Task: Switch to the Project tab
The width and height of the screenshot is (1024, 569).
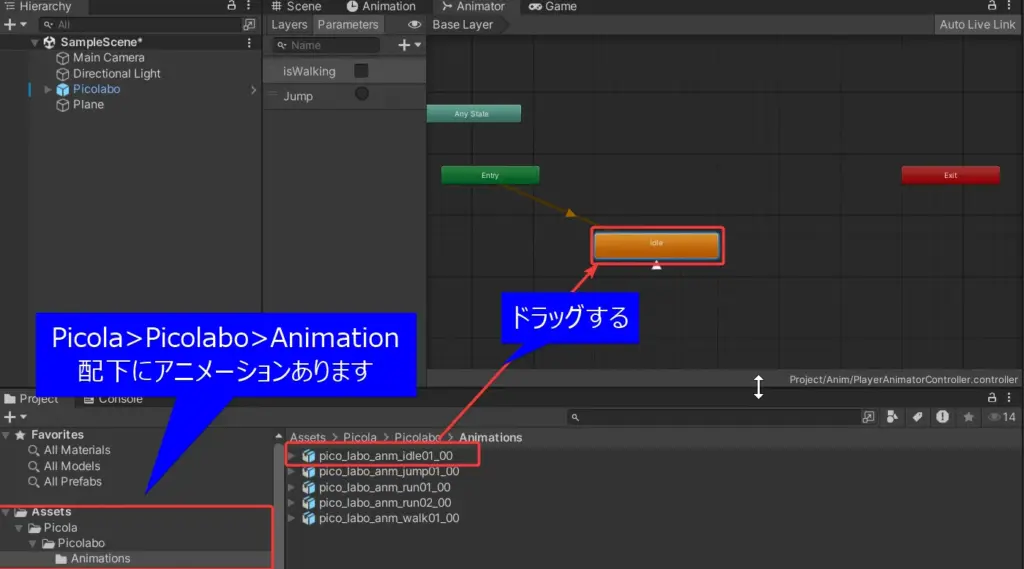Action: click(31, 398)
